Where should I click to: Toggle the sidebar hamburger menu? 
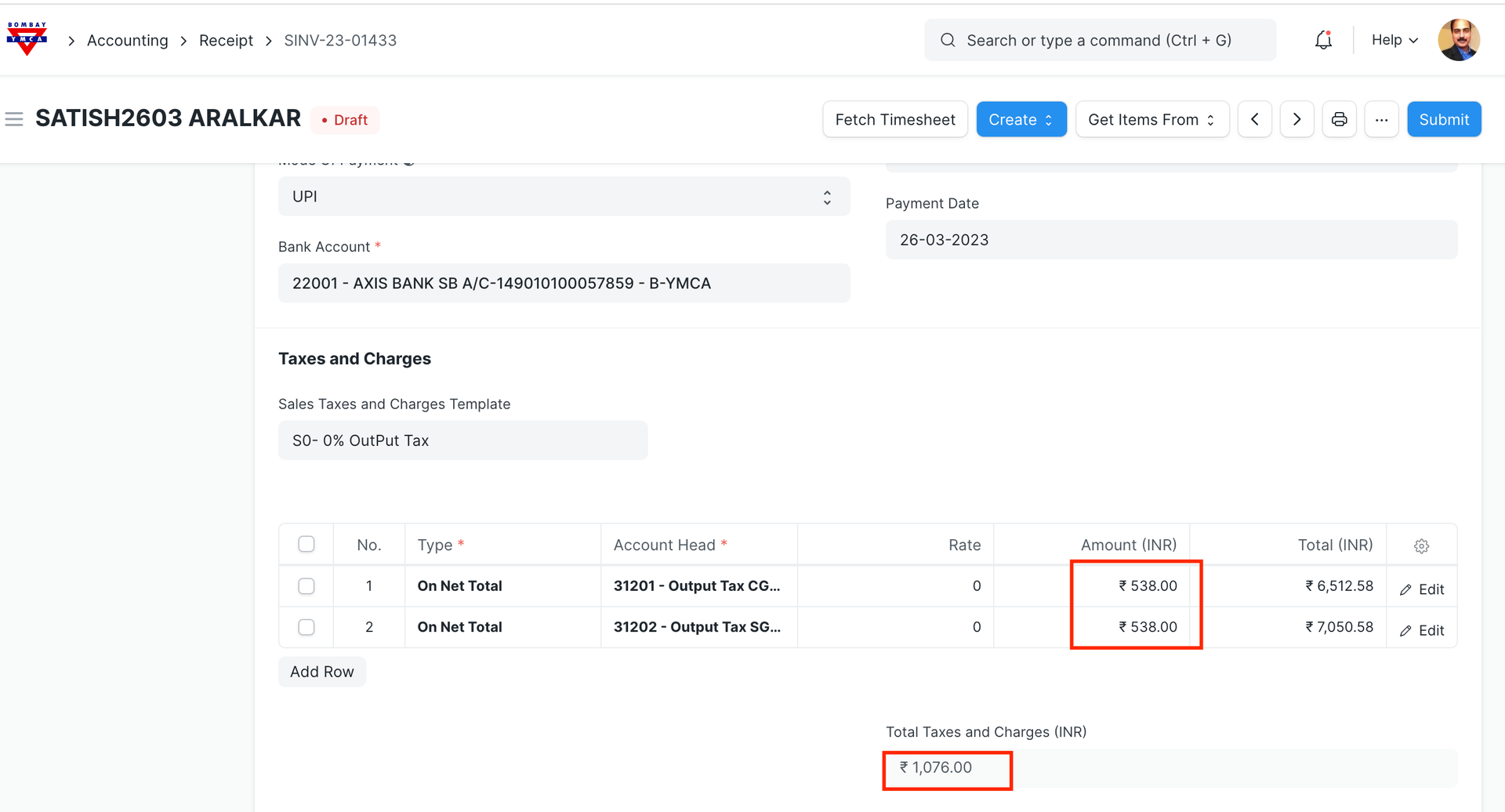pos(14,119)
